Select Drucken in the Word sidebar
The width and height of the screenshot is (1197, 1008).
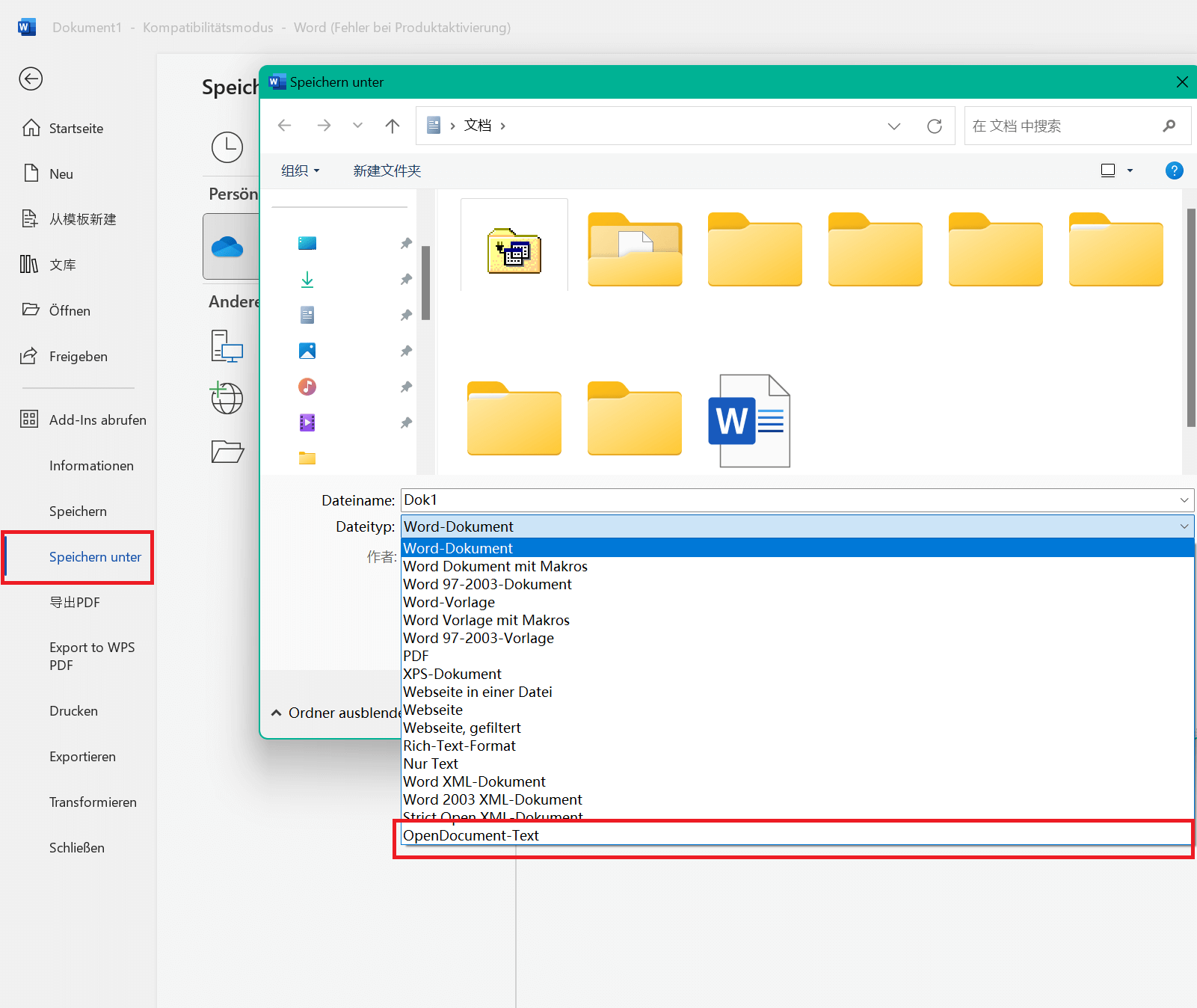[x=73, y=710]
